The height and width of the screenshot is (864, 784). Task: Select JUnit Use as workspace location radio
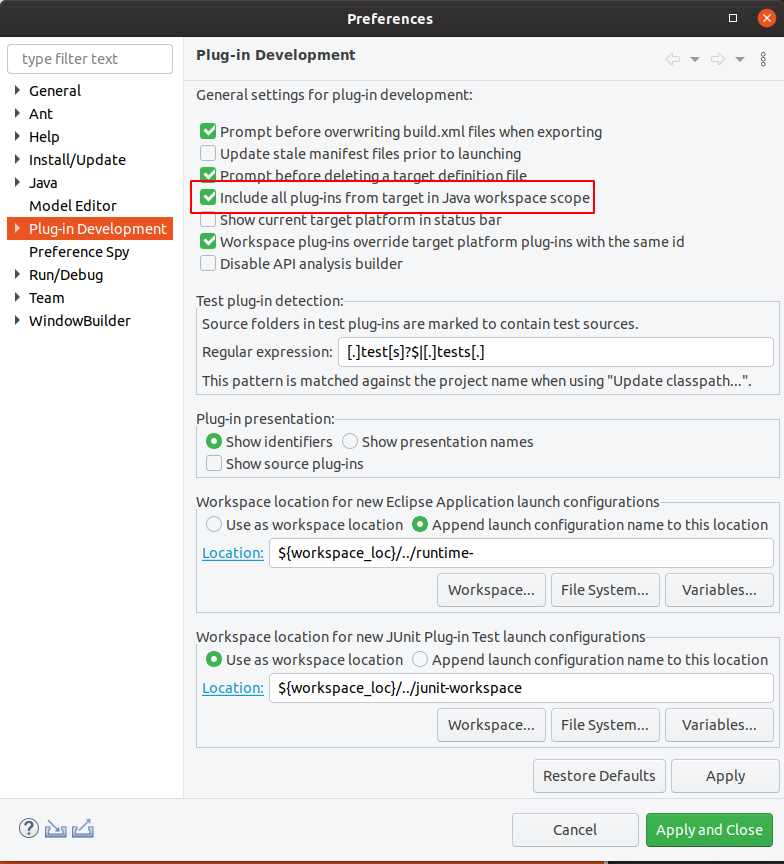214,659
